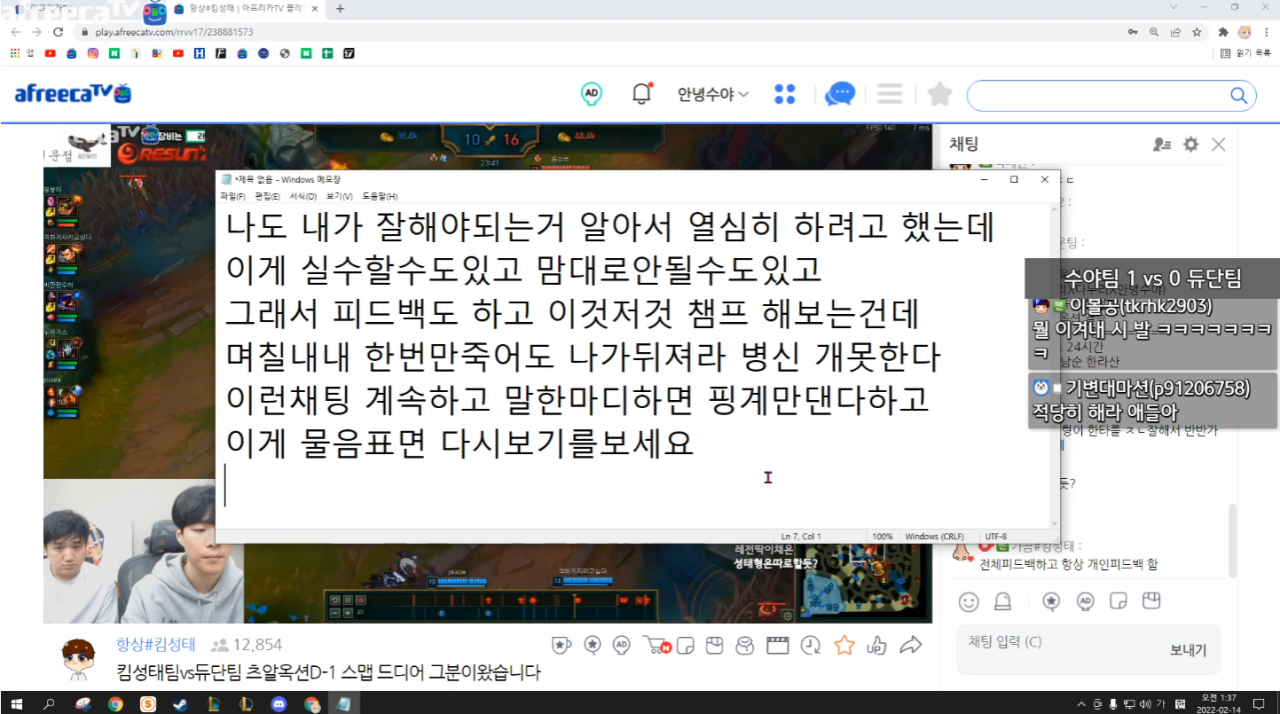
Task: Click the Chrome zoom magnifier icon
Action: point(1154,32)
